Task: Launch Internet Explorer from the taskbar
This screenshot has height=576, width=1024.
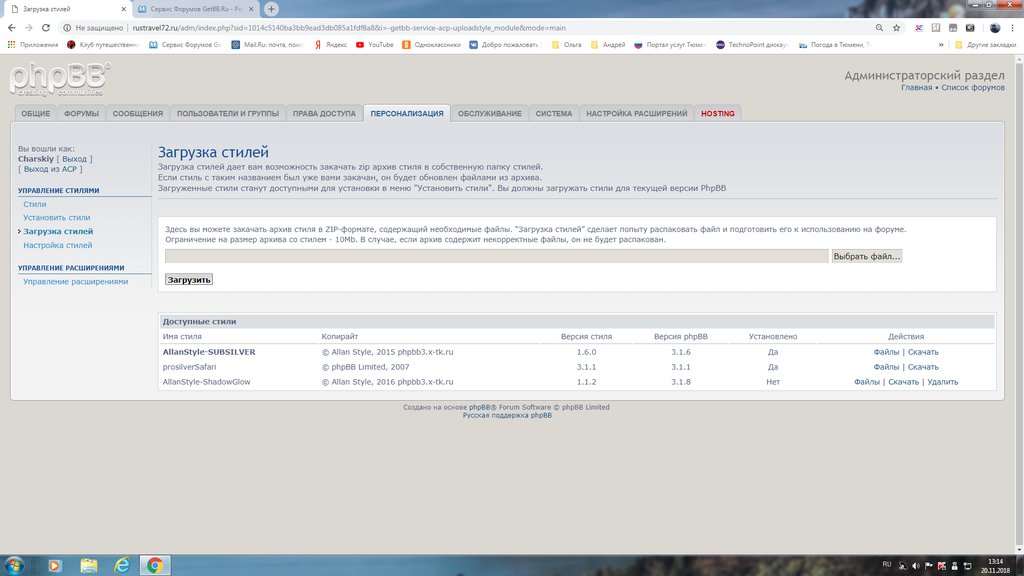Action: [122, 565]
